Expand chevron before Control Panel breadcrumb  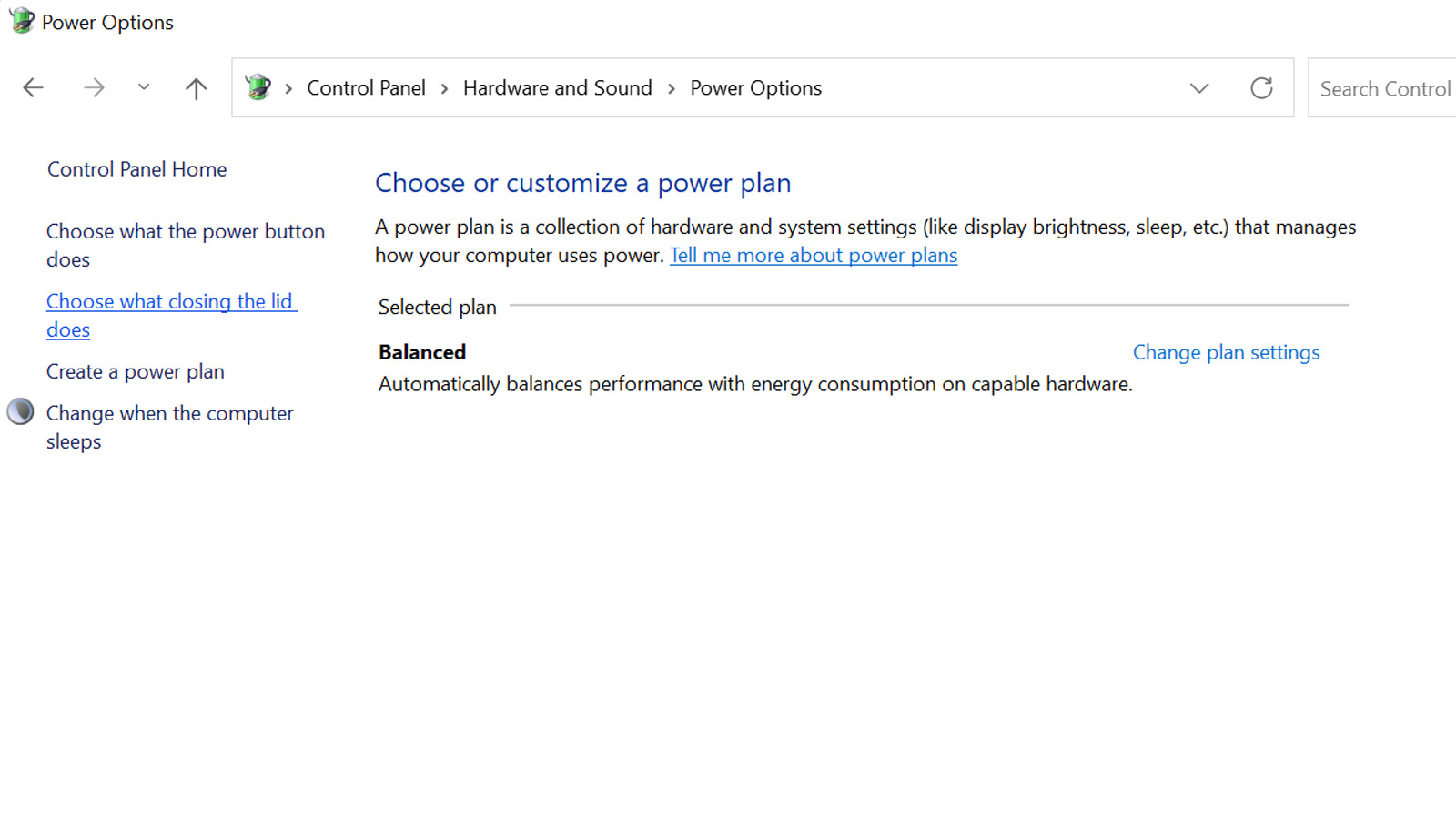[x=288, y=88]
